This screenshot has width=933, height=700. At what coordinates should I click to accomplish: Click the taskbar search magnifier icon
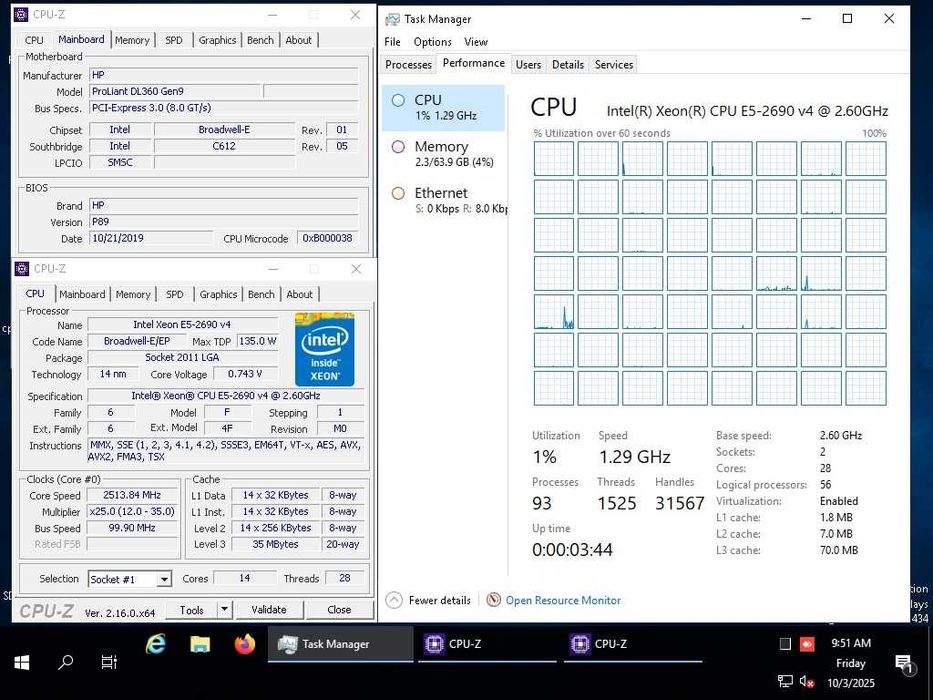[65, 662]
